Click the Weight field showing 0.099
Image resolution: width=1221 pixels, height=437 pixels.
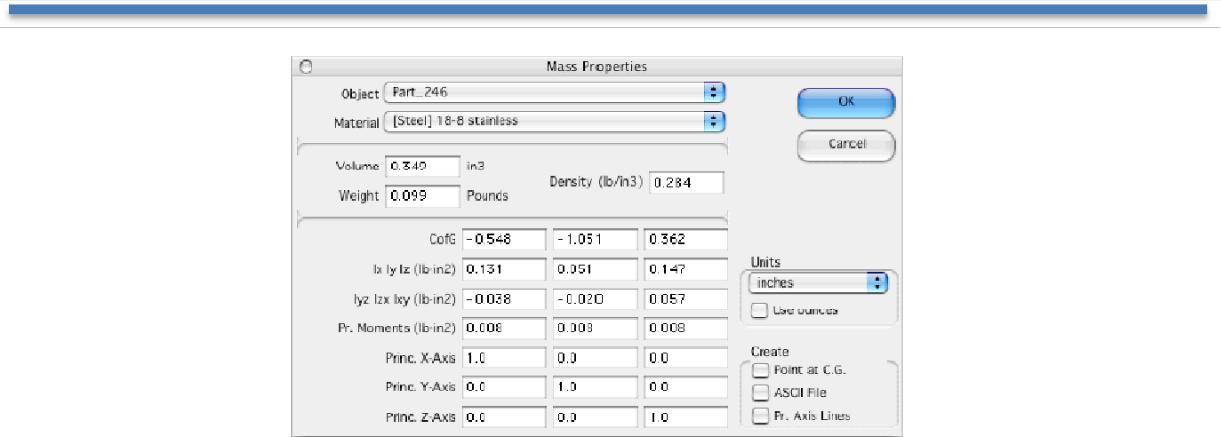[x=422, y=195]
